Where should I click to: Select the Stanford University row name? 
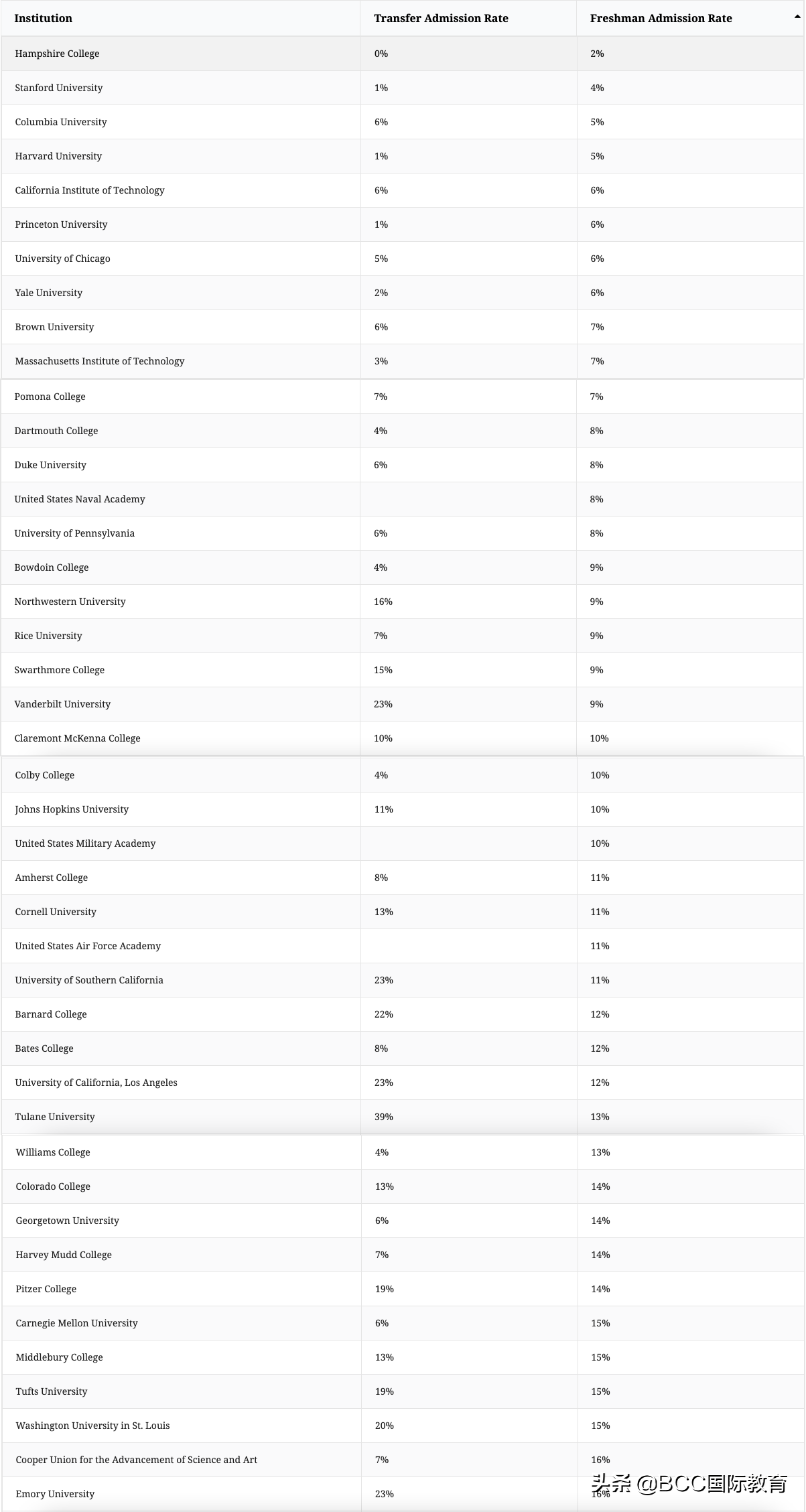tap(59, 88)
